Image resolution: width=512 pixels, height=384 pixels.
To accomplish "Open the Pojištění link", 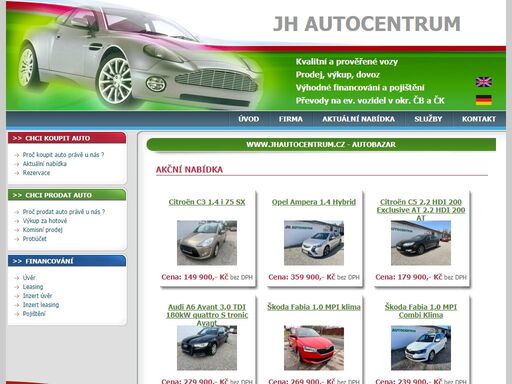I will (34, 314).
